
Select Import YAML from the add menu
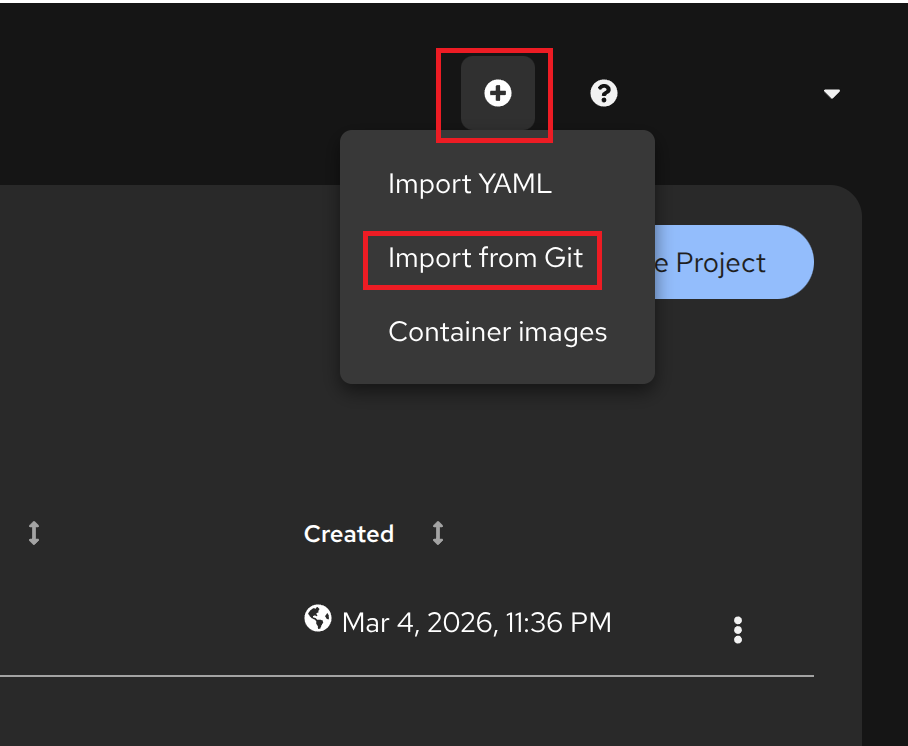(470, 184)
